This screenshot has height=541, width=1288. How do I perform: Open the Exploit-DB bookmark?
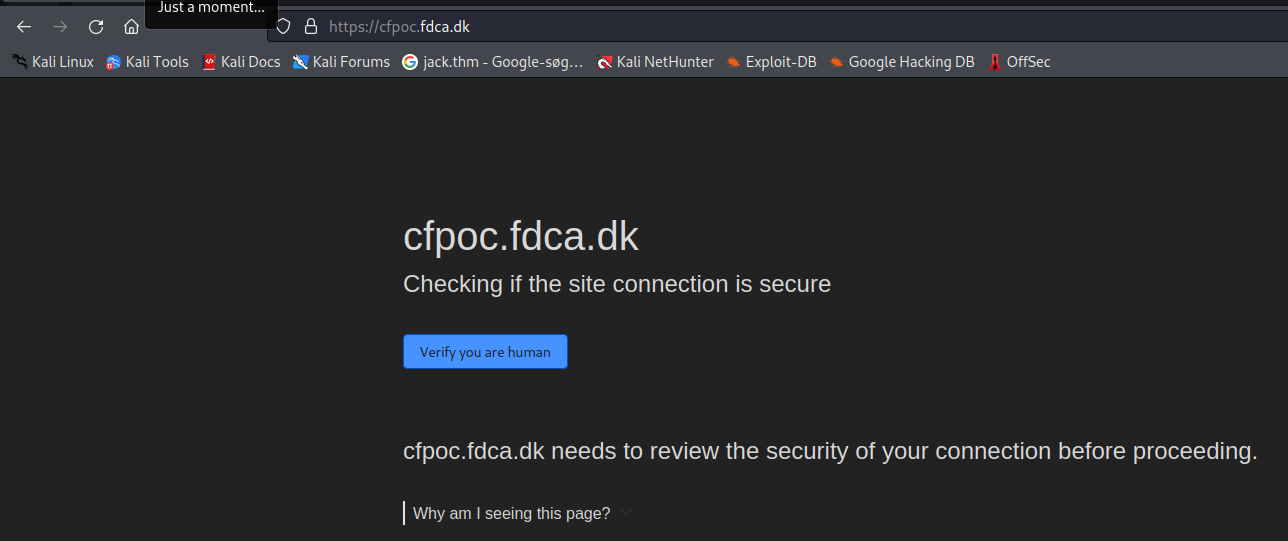(771, 62)
